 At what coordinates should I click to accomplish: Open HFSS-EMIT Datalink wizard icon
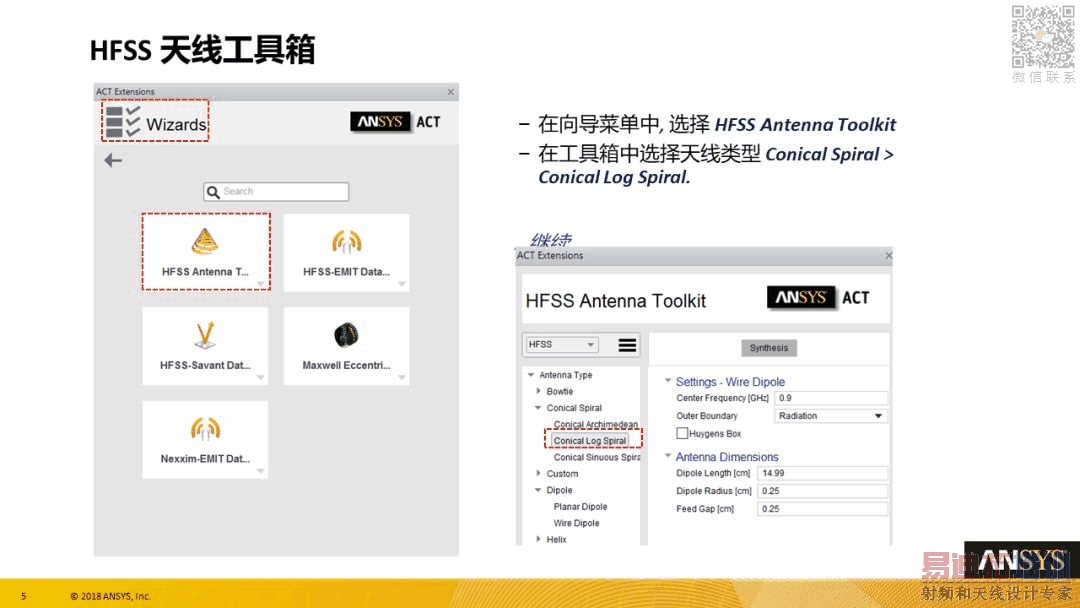point(346,242)
